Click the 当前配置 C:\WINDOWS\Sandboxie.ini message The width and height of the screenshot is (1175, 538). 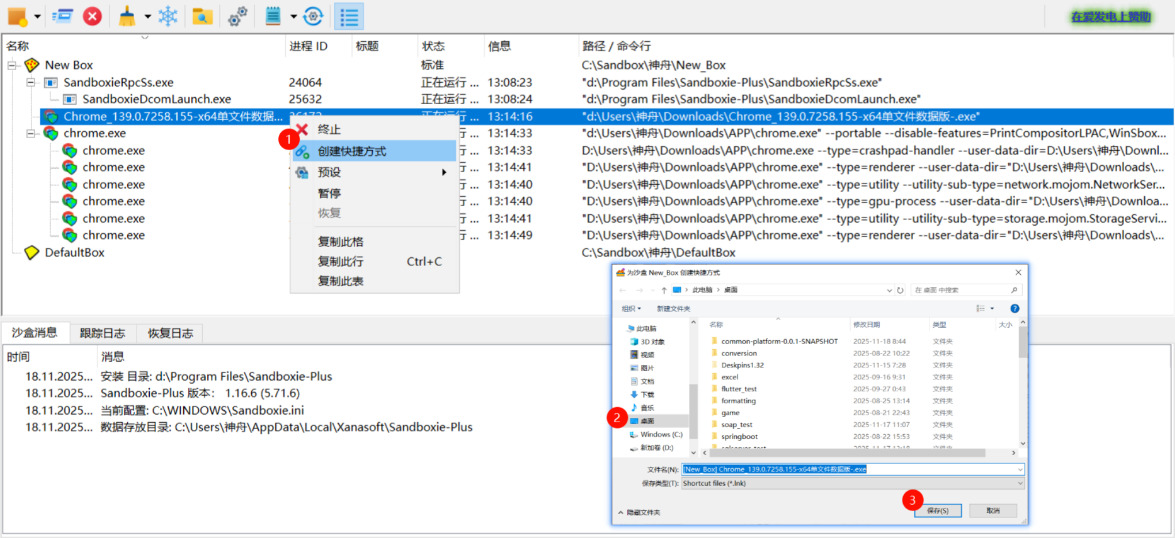tap(202, 410)
